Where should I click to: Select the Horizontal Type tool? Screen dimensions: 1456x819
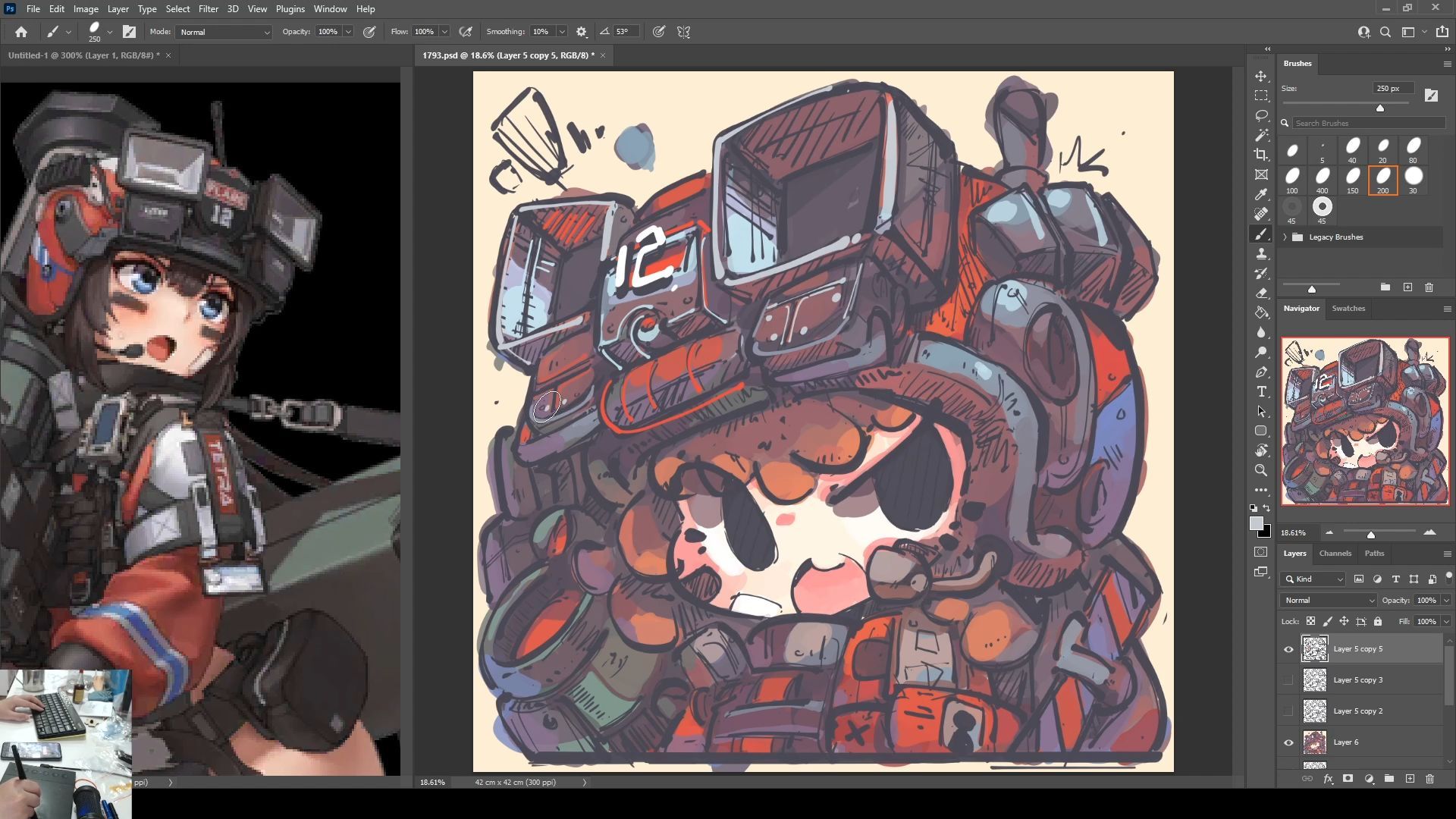(x=1261, y=391)
